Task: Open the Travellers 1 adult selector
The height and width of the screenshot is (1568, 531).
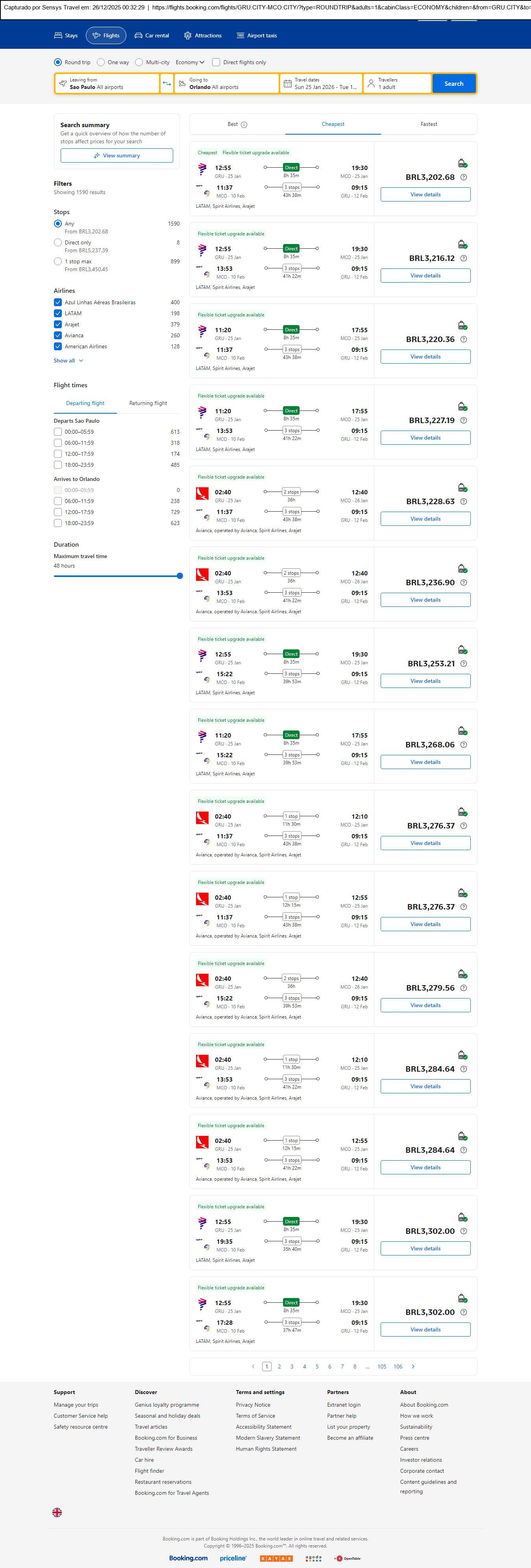Action: click(397, 83)
